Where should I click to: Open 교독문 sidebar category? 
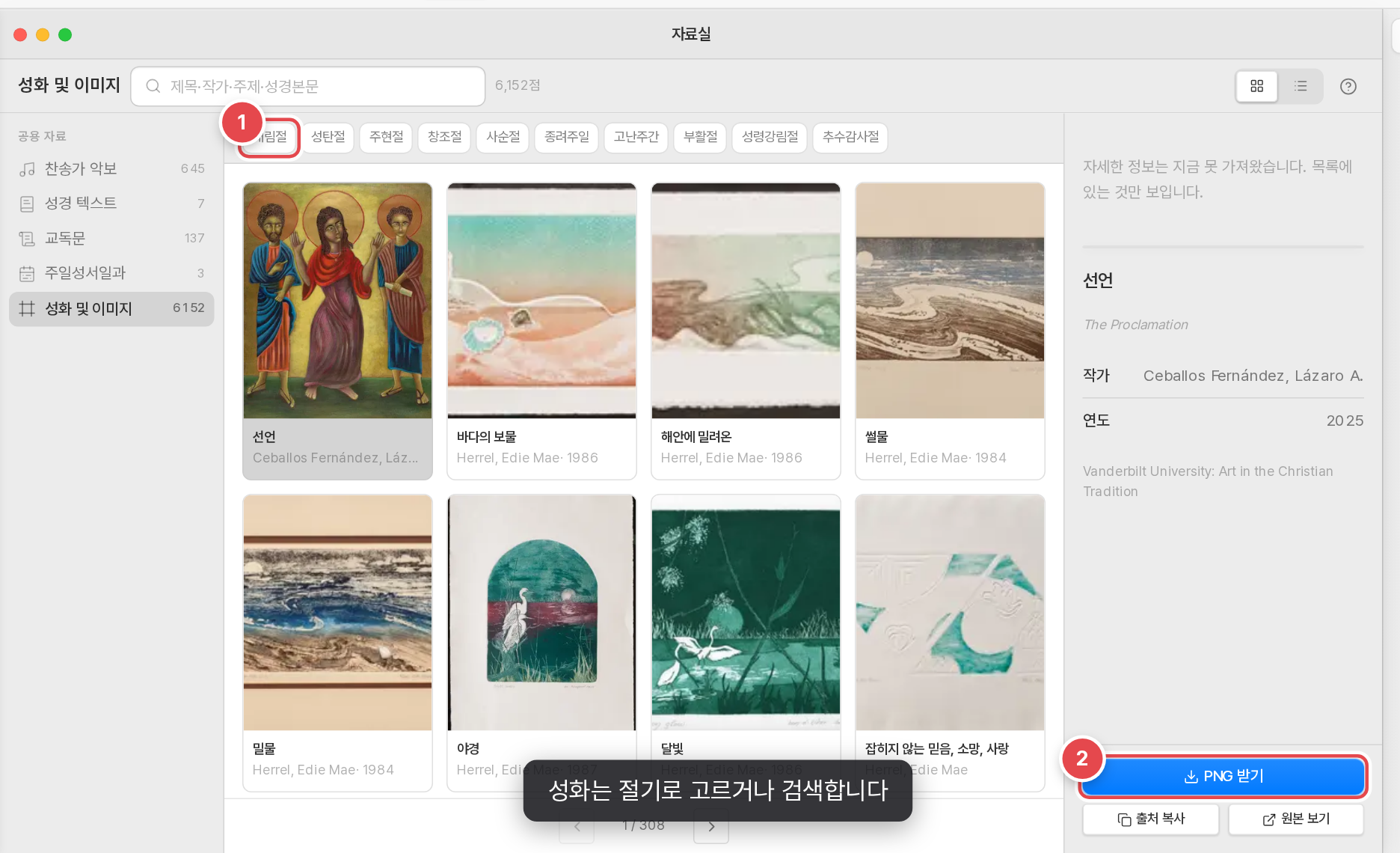coord(111,238)
